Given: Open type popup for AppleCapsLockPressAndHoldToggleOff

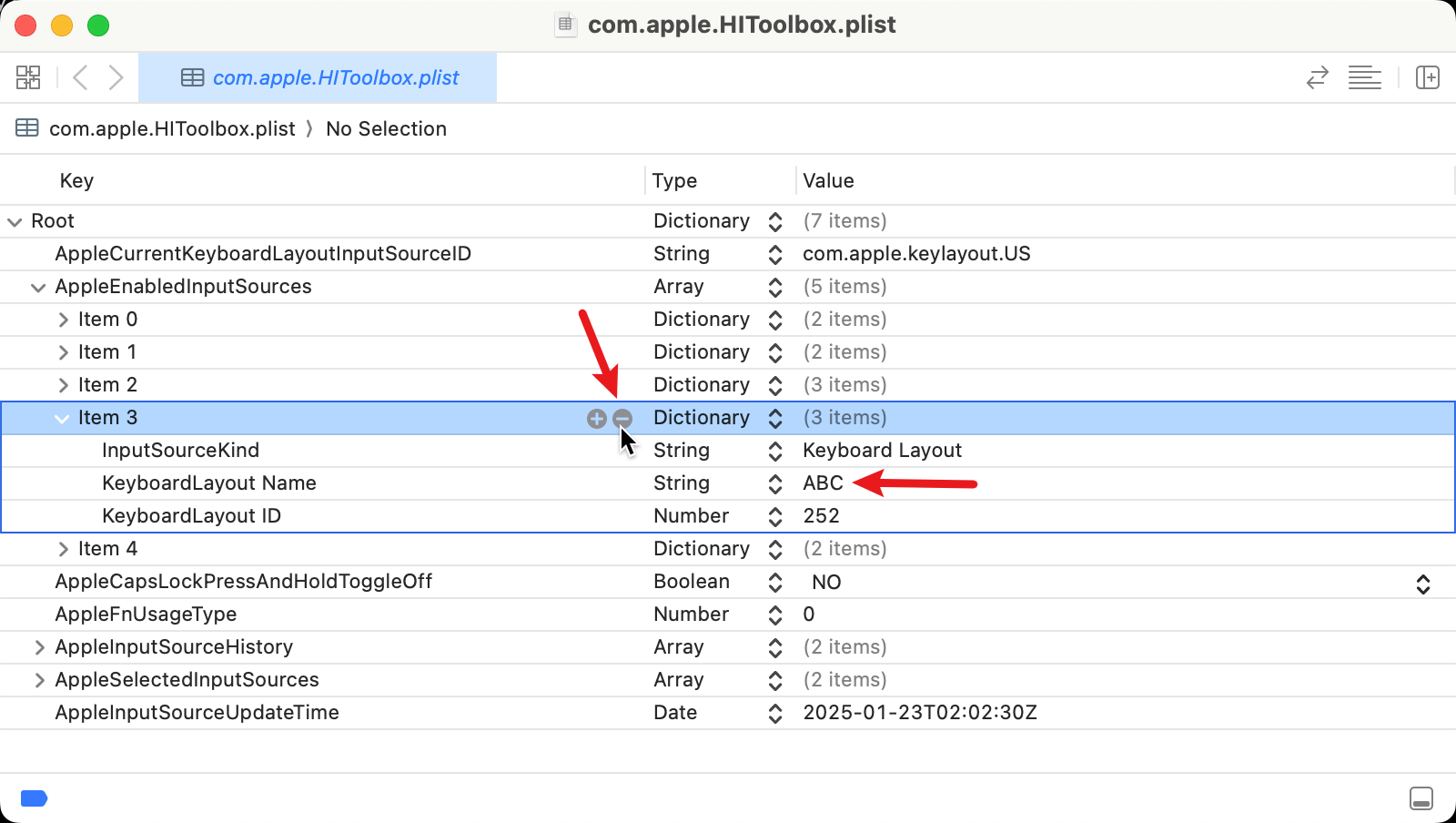Looking at the screenshot, I should [775, 582].
